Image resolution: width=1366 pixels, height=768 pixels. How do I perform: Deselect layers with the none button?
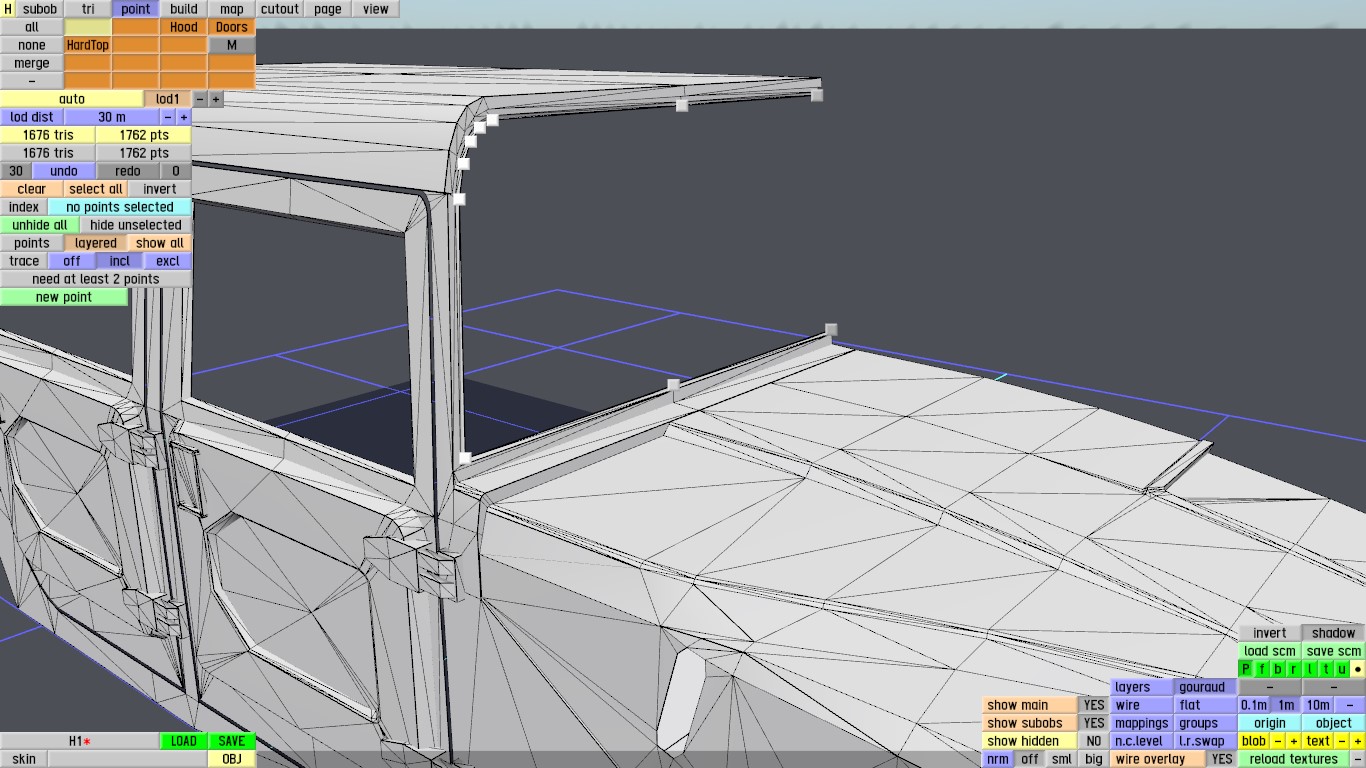click(x=32, y=45)
